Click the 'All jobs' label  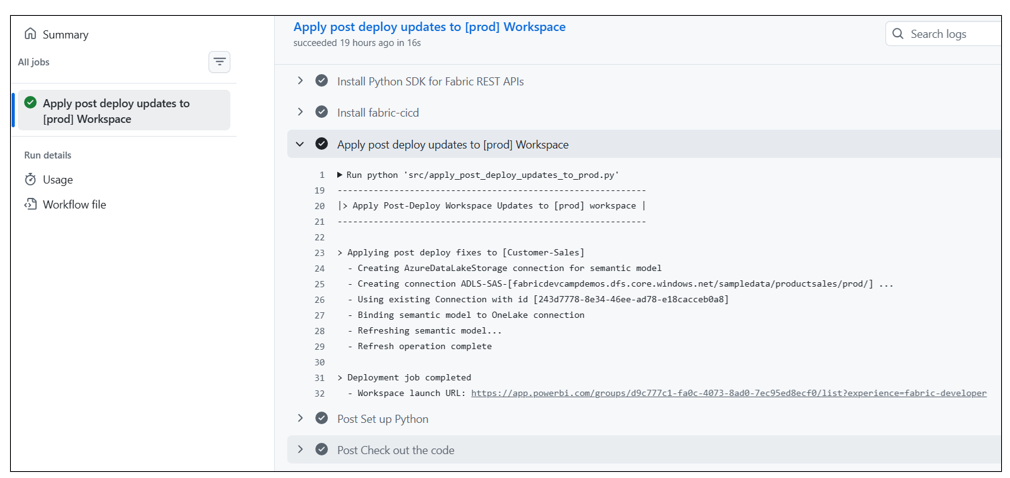coord(33,62)
